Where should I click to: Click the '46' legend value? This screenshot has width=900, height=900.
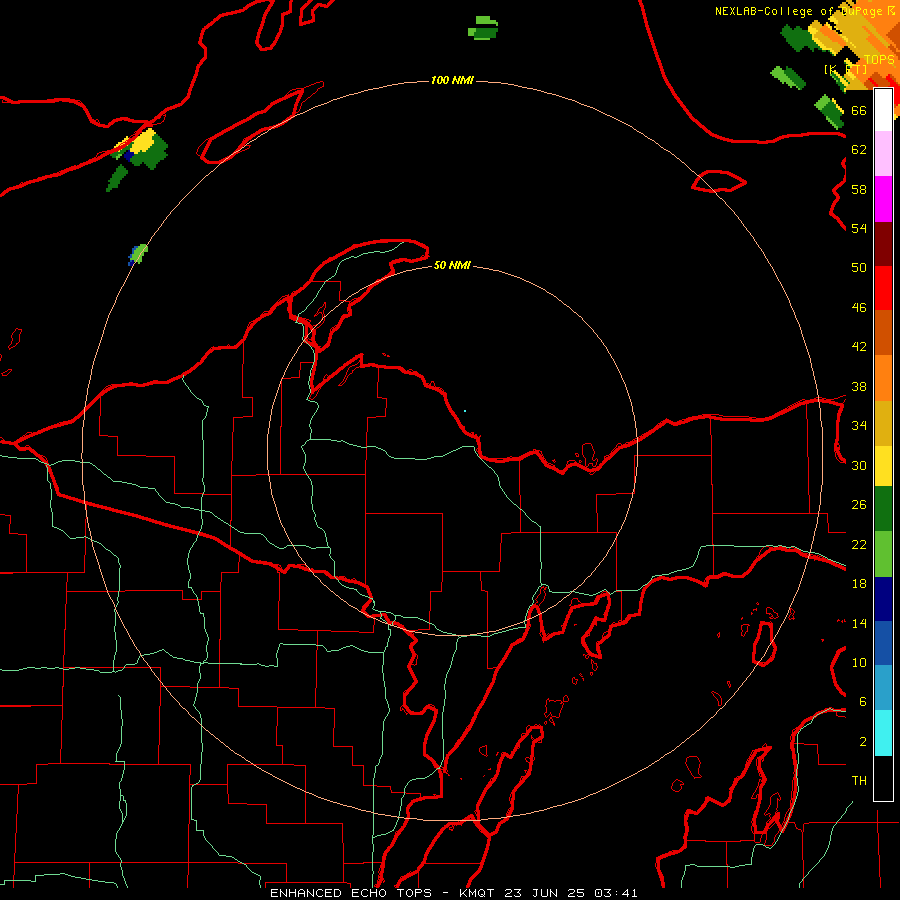859,307
